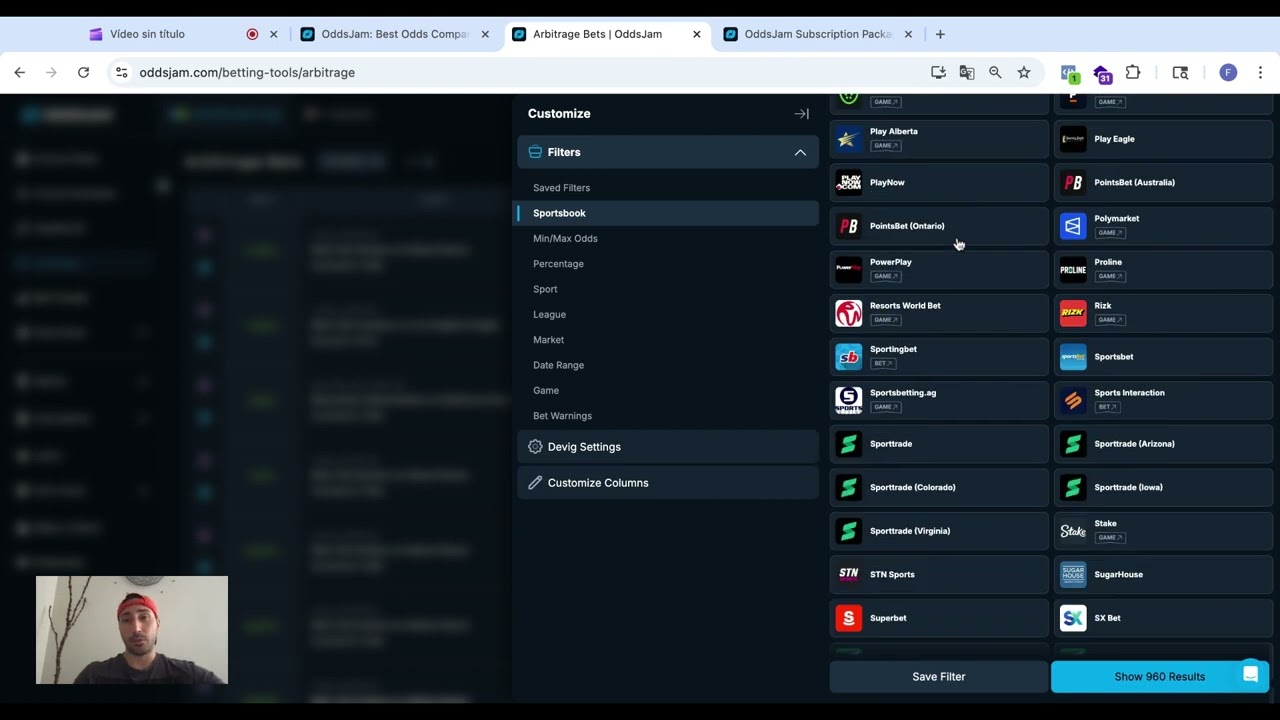Select the Date Range filter
Image resolution: width=1280 pixels, height=720 pixels.
558,365
